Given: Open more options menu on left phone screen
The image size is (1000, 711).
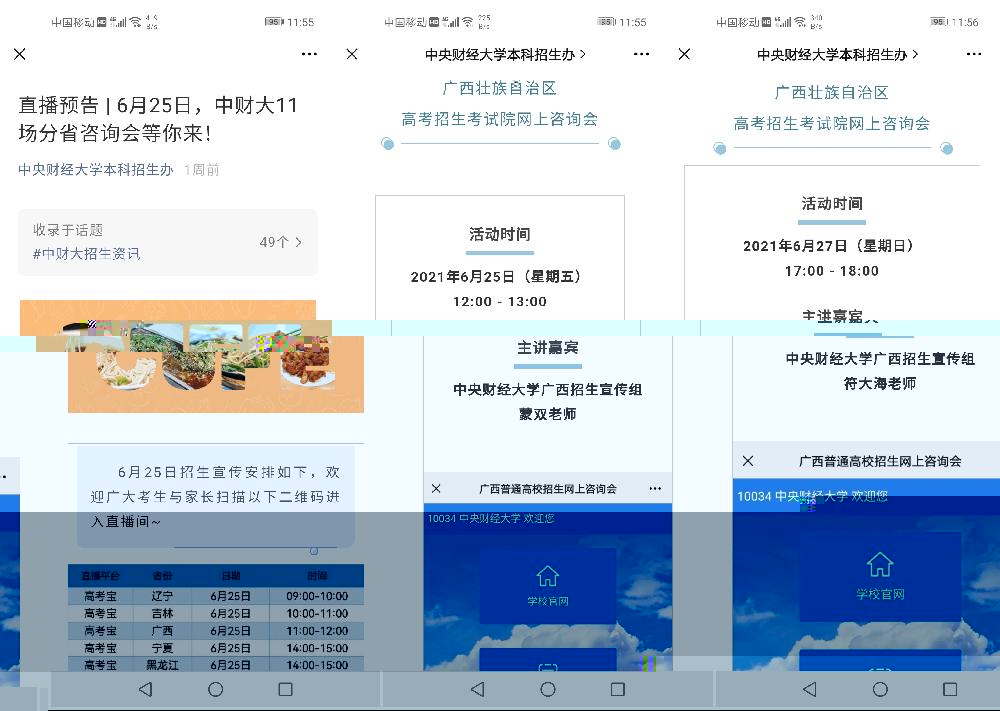Looking at the screenshot, I should (309, 54).
